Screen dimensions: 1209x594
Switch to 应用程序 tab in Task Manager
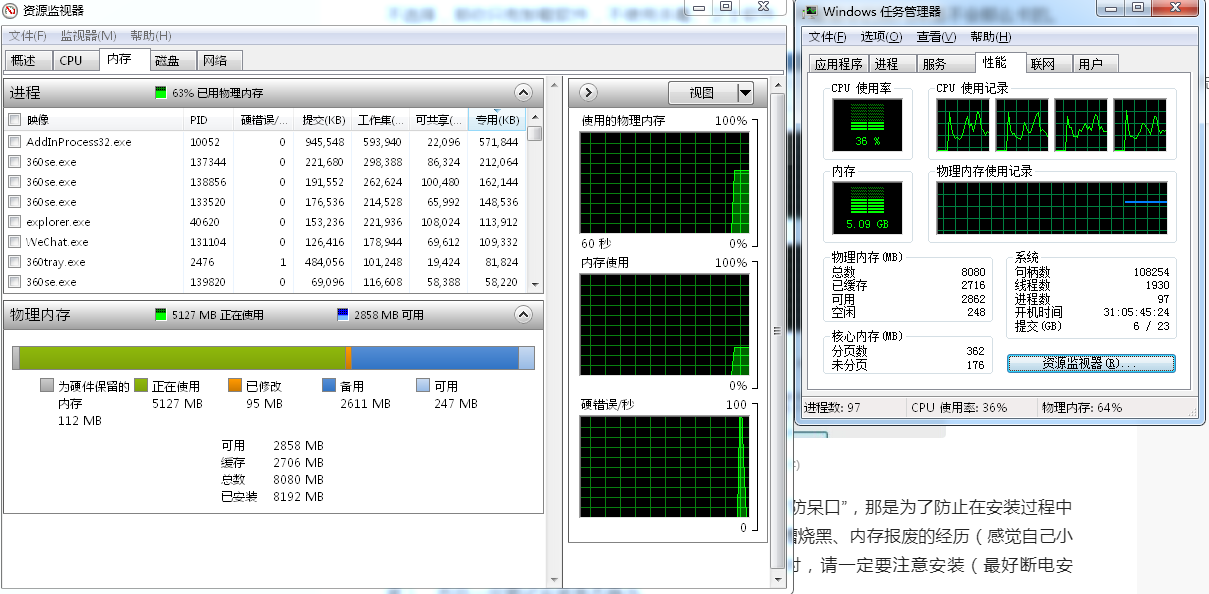pyautogui.click(x=838, y=64)
